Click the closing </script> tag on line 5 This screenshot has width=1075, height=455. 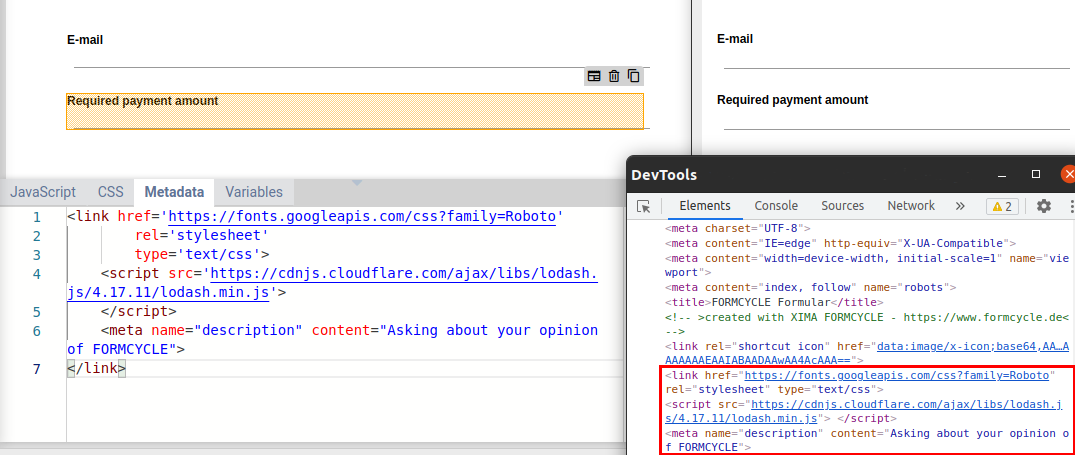(138, 311)
